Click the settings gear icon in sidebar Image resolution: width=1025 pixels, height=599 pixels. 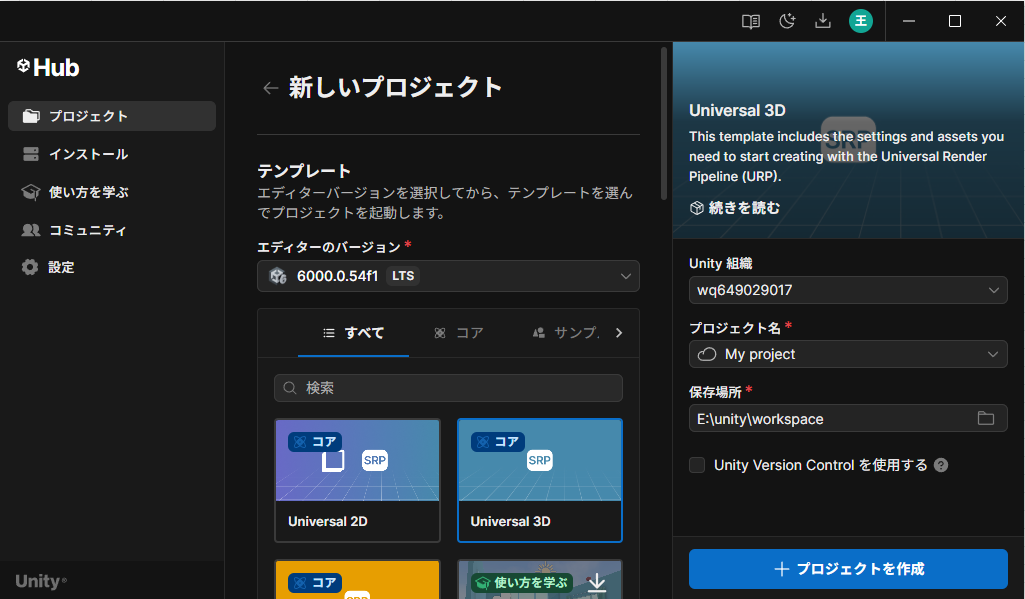click(30, 267)
